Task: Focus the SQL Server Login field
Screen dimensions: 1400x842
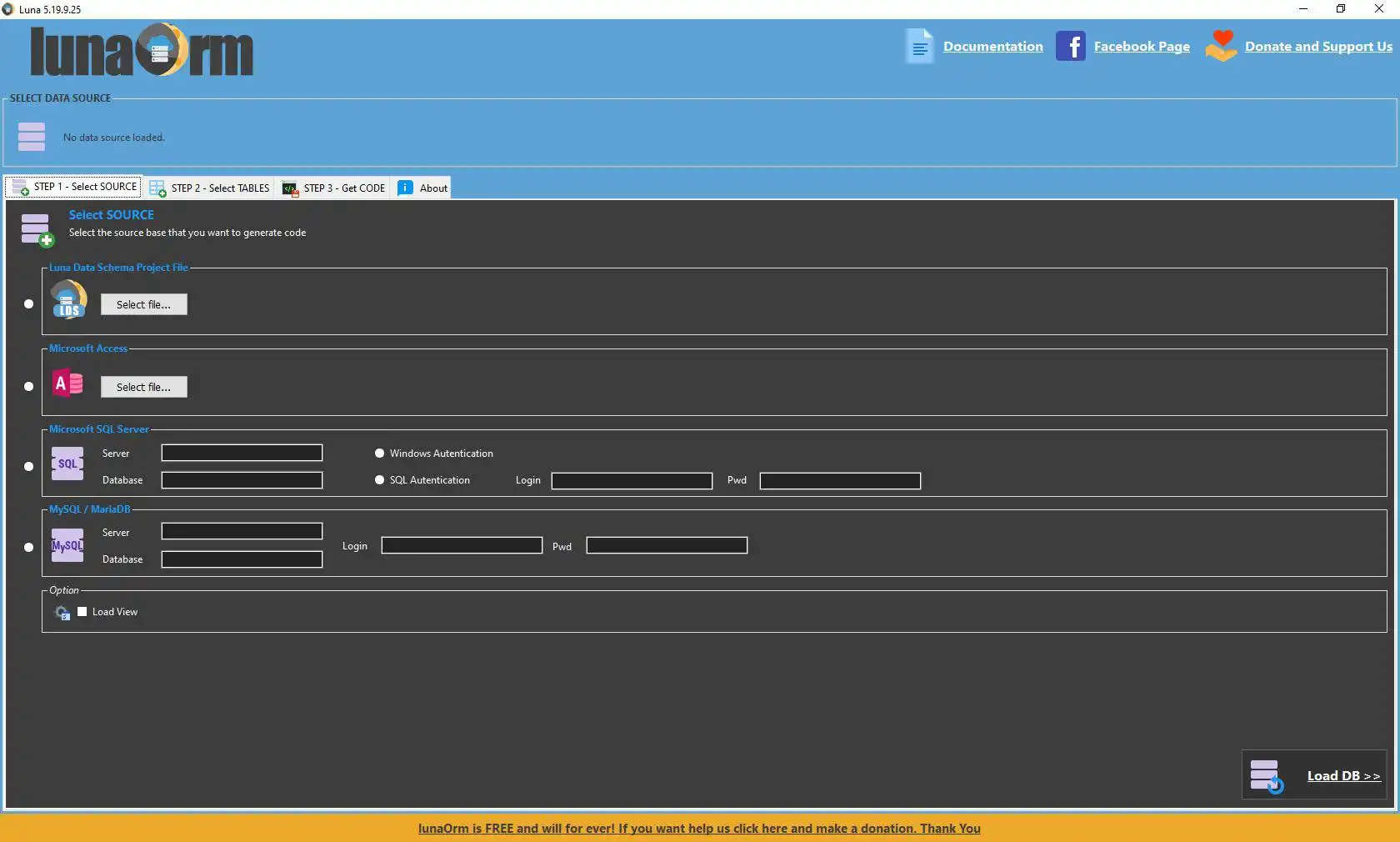Action: click(632, 481)
